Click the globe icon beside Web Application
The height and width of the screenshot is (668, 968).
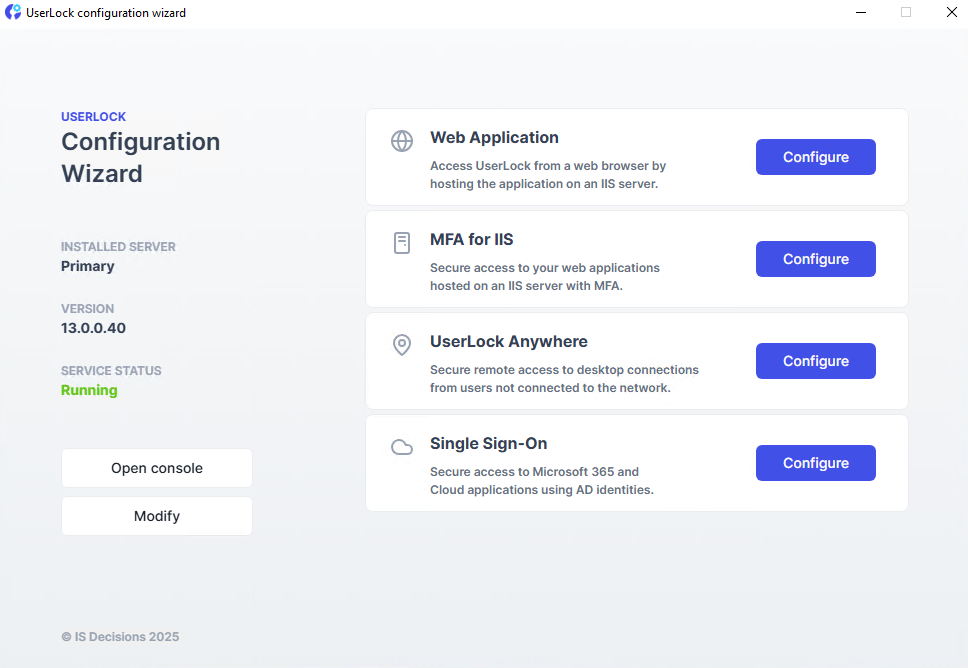402,141
